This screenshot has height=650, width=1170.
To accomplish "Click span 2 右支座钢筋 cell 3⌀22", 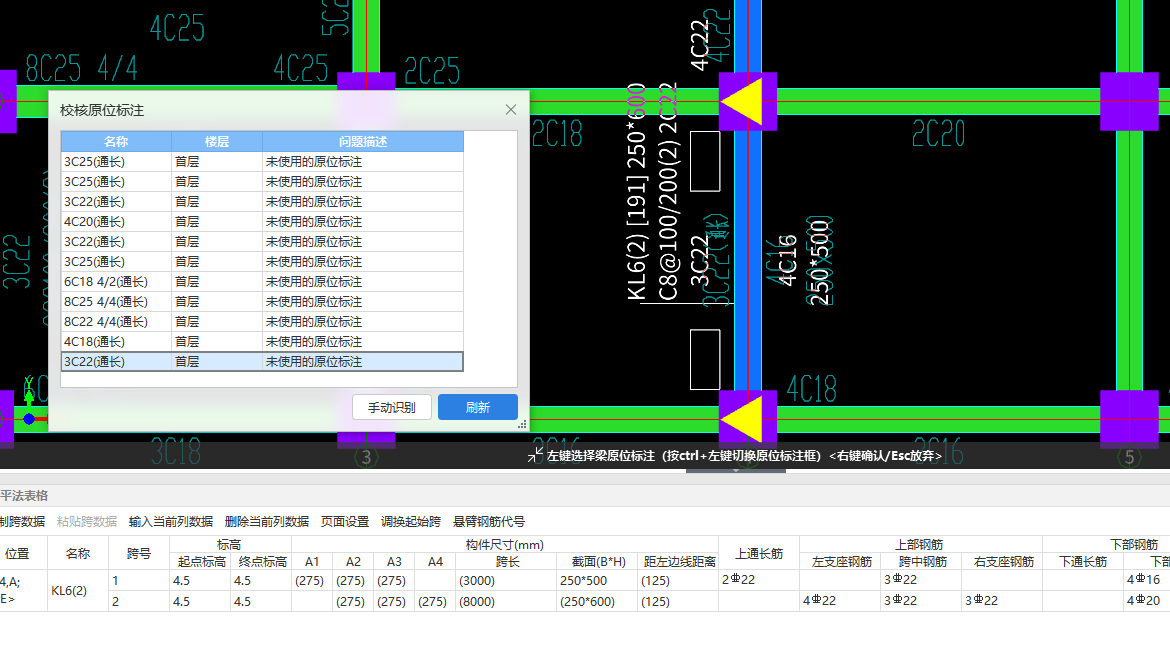I will tap(1002, 601).
